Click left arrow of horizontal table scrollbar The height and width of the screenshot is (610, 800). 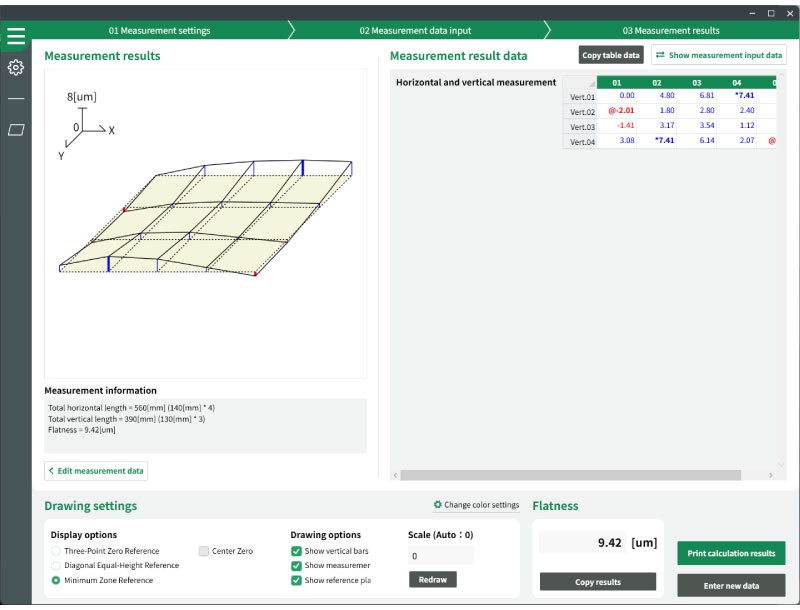tap(393, 476)
